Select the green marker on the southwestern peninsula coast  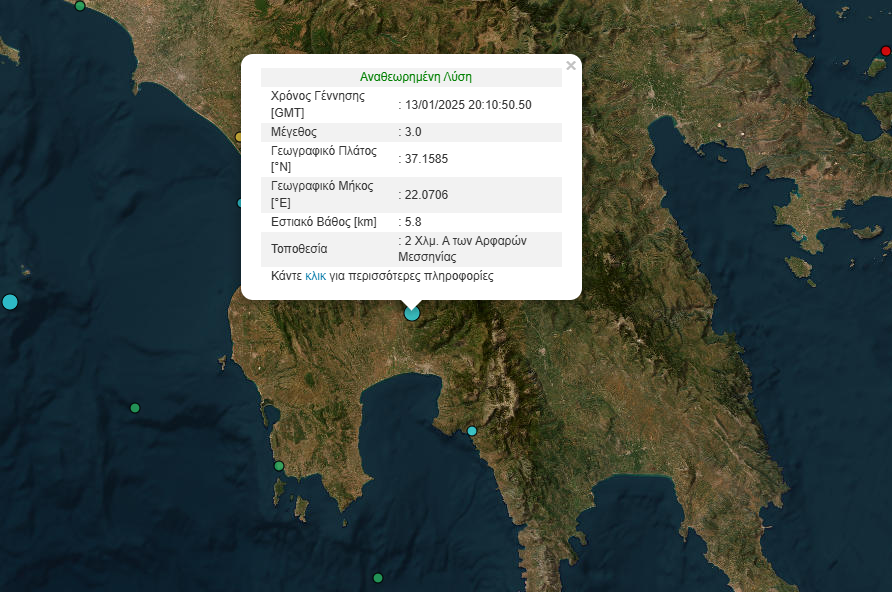(279, 466)
